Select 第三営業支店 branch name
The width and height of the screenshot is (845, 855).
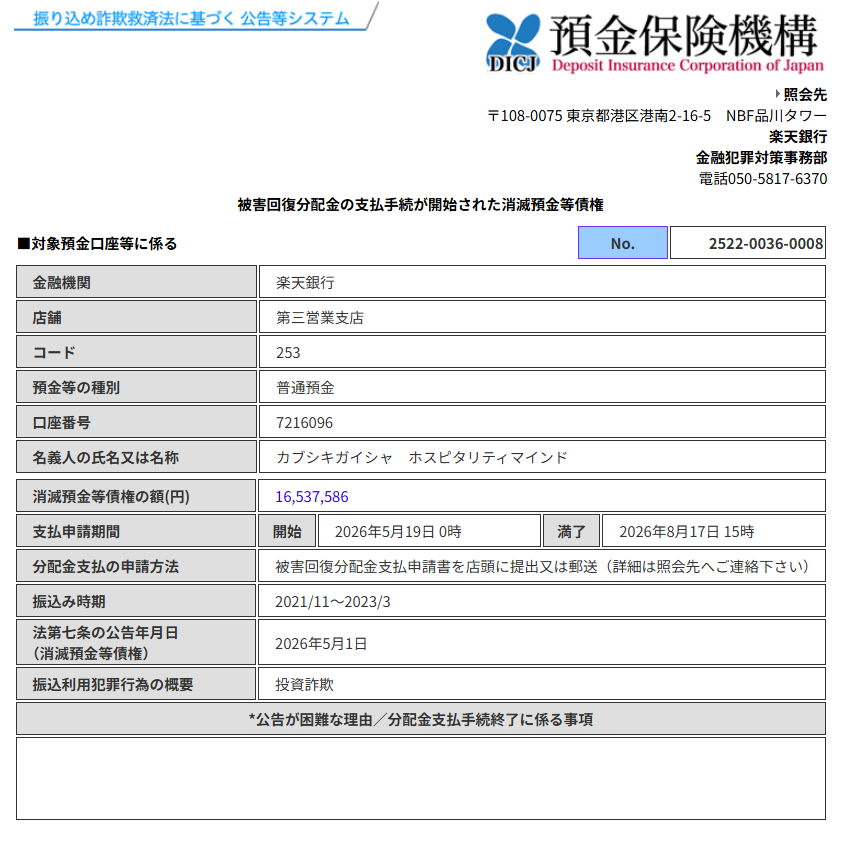[x=319, y=317]
